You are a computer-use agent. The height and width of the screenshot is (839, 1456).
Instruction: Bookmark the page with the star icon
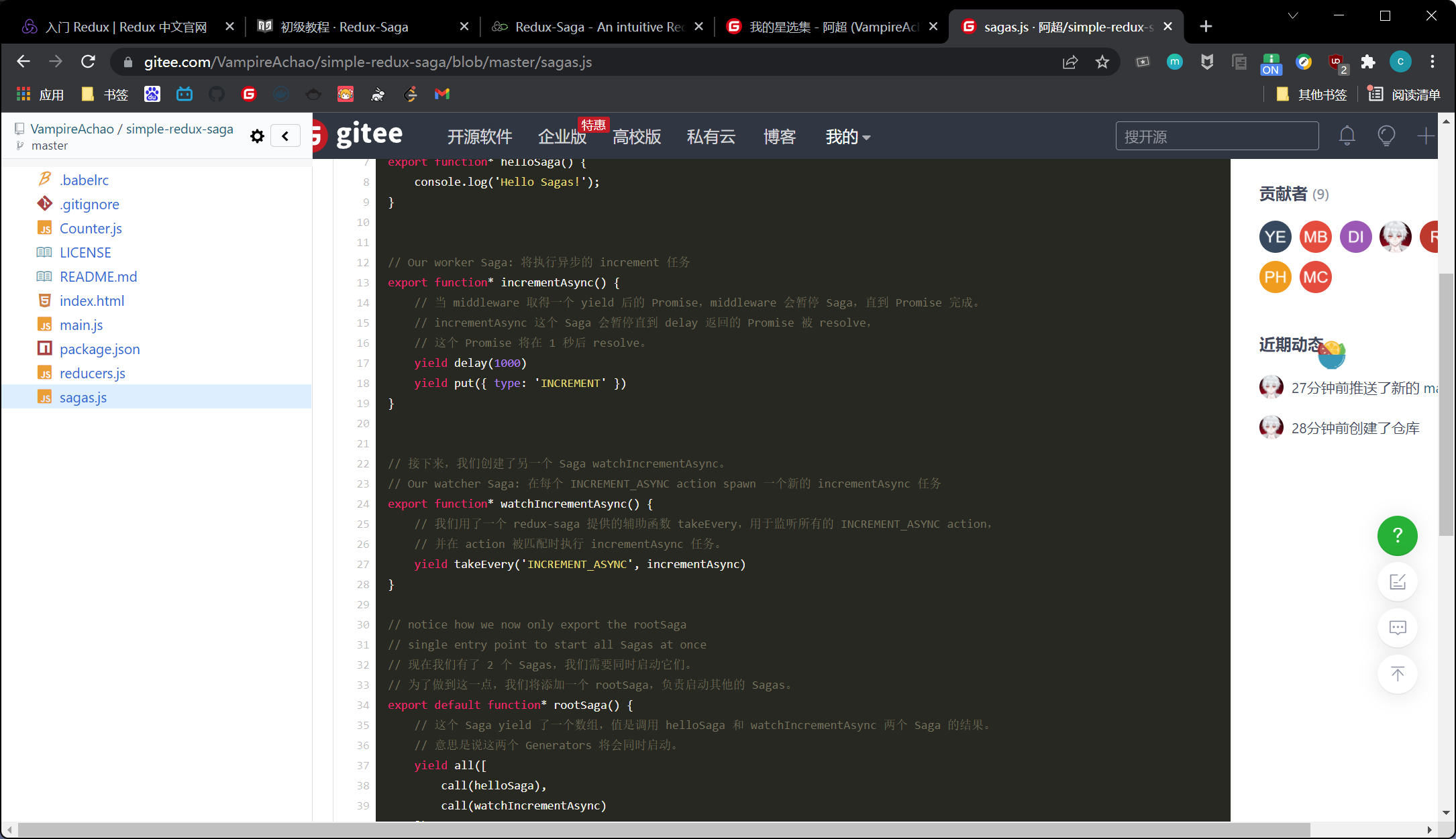click(x=1102, y=62)
